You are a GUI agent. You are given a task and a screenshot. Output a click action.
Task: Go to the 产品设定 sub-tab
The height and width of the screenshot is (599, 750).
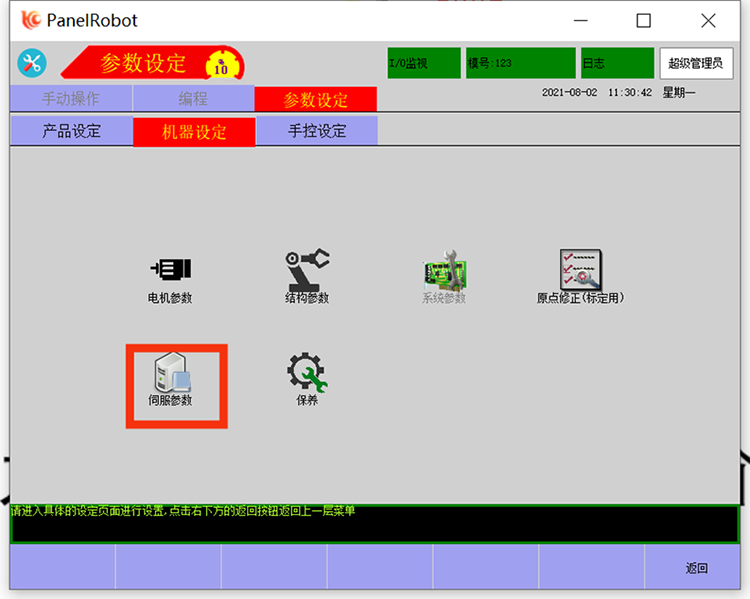71,131
